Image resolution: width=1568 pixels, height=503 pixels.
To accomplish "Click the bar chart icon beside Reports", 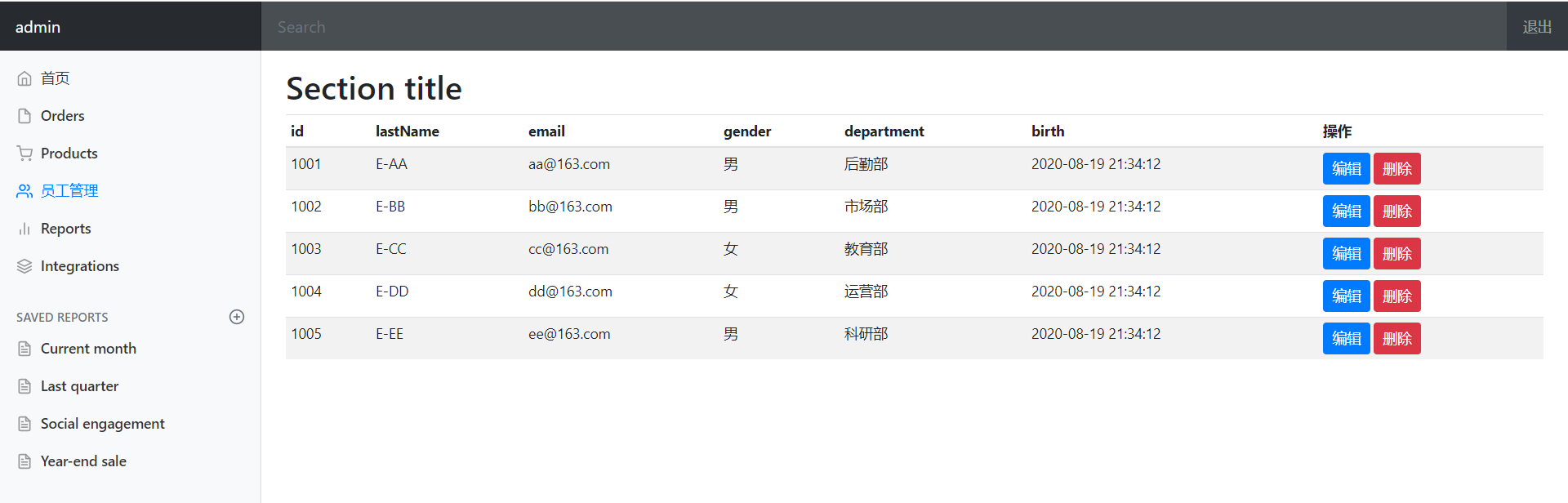I will tap(24, 229).
